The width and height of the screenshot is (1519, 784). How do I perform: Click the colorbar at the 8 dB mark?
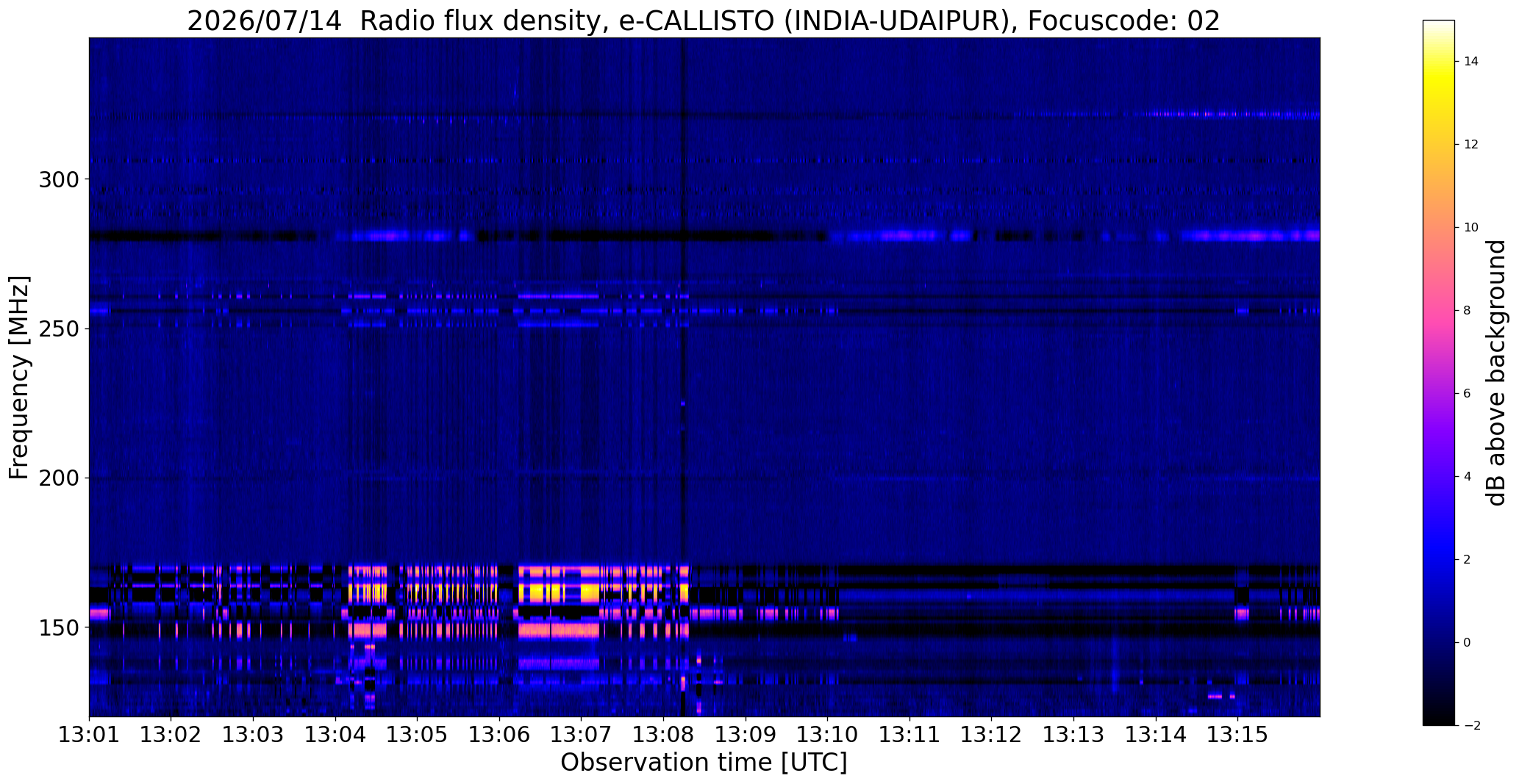[1439, 310]
